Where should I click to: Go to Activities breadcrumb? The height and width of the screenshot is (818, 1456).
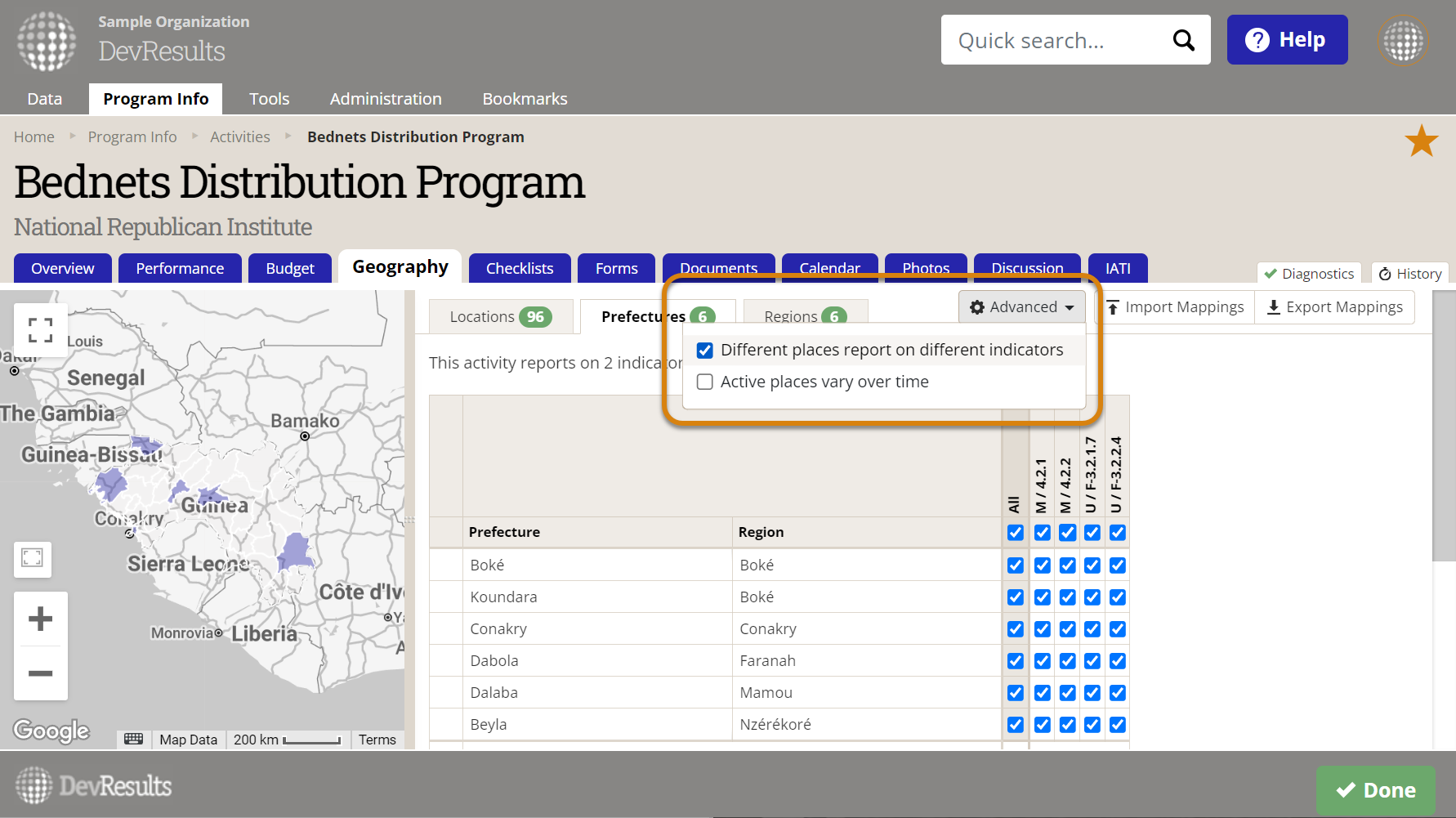pyautogui.click(x=240, y=137)
